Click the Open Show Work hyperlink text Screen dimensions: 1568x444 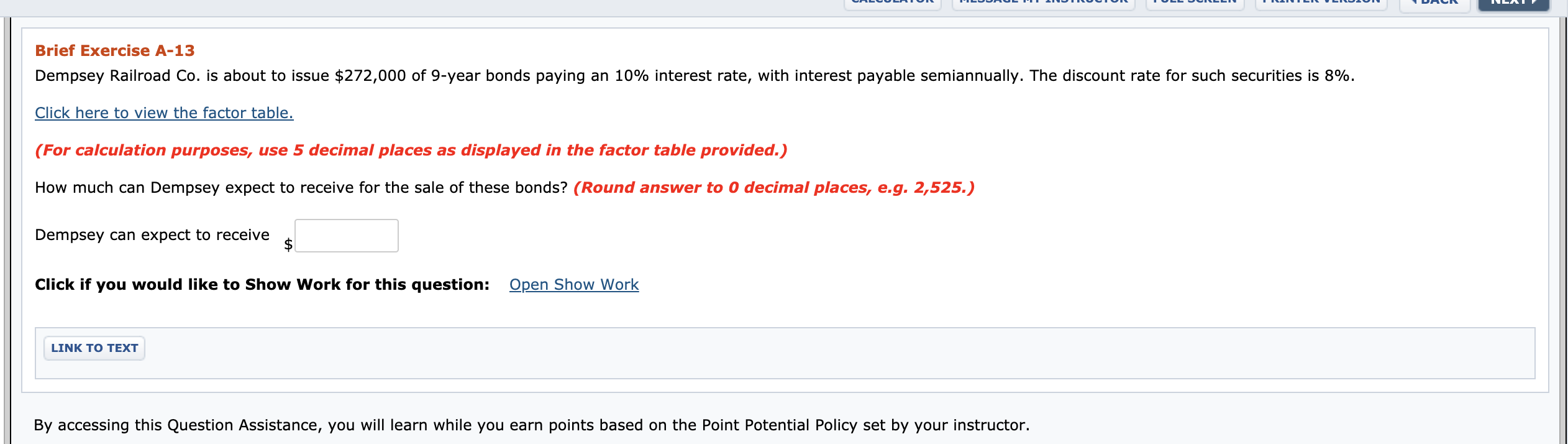(573, 284)
